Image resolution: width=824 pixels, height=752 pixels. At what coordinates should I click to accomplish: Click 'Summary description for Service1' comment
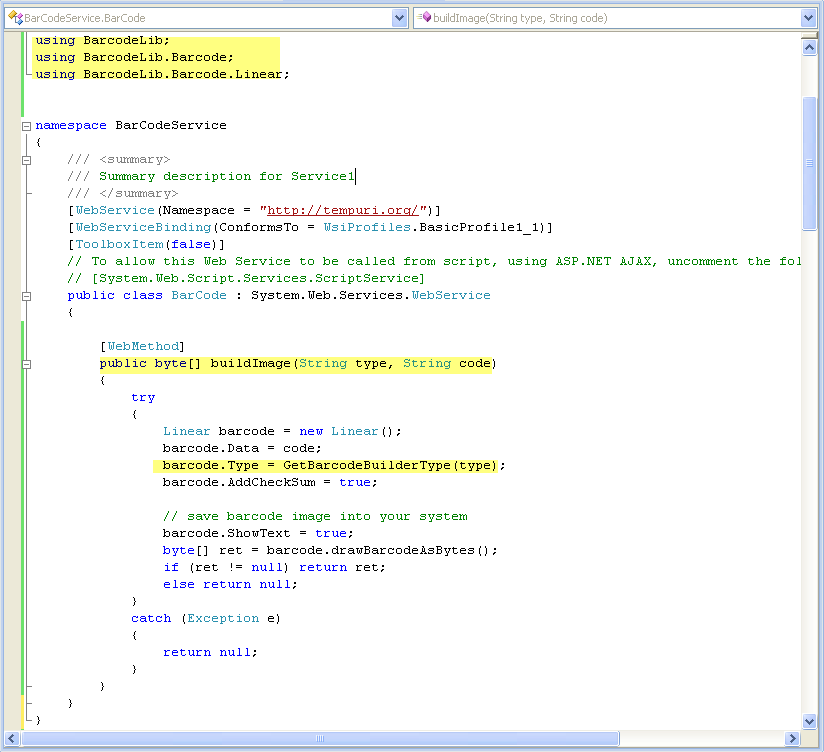tap(227, 176)
